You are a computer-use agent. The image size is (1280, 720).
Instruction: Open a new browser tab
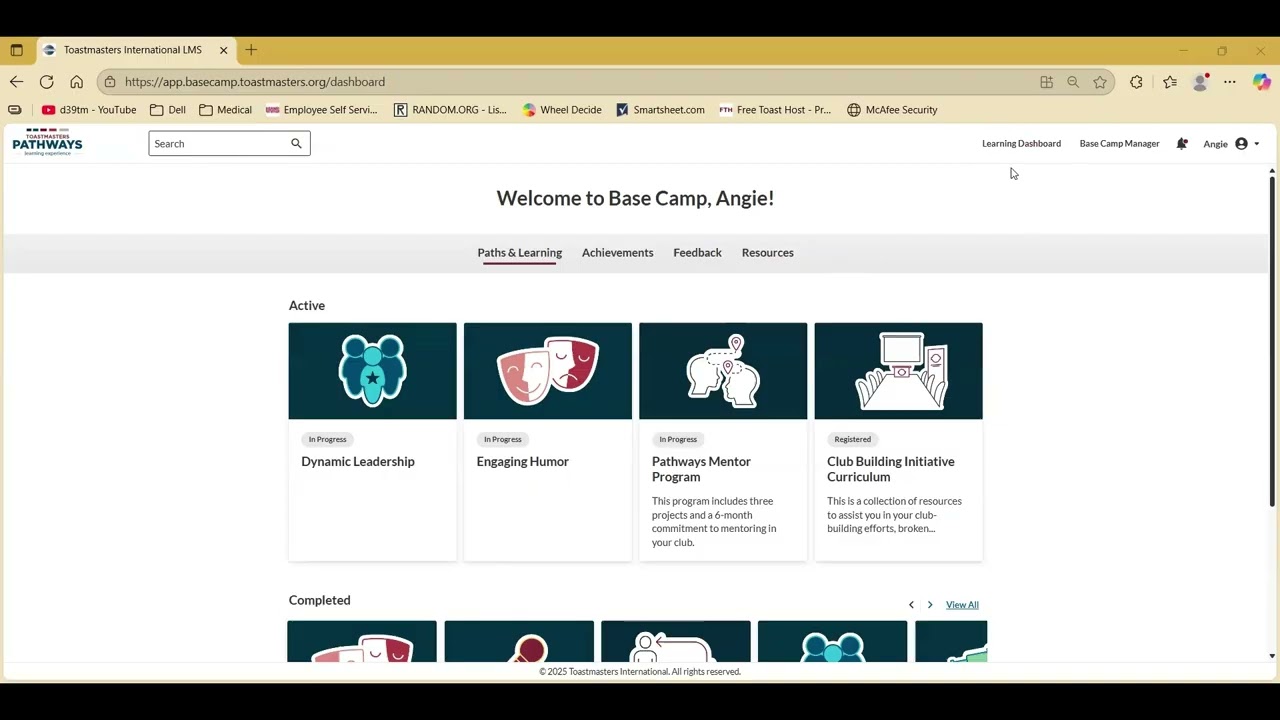point(251,50)
